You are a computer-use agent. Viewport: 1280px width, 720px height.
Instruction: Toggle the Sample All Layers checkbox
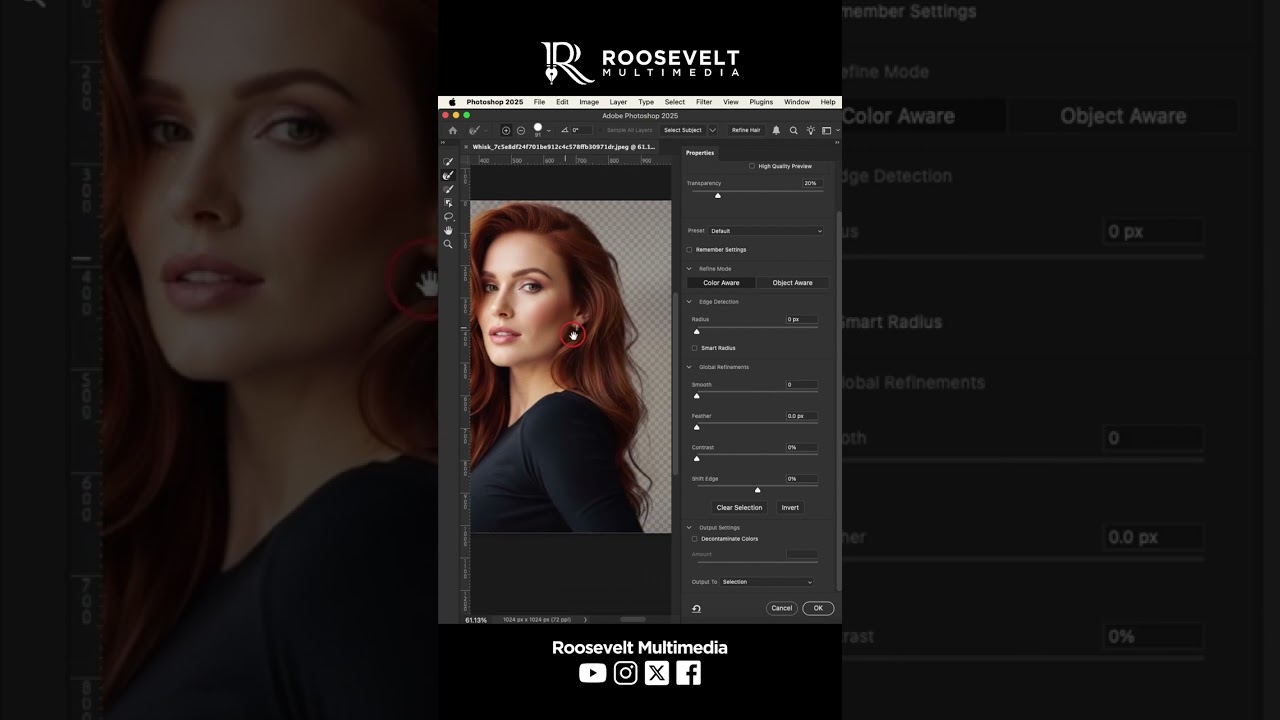point(601,130)
